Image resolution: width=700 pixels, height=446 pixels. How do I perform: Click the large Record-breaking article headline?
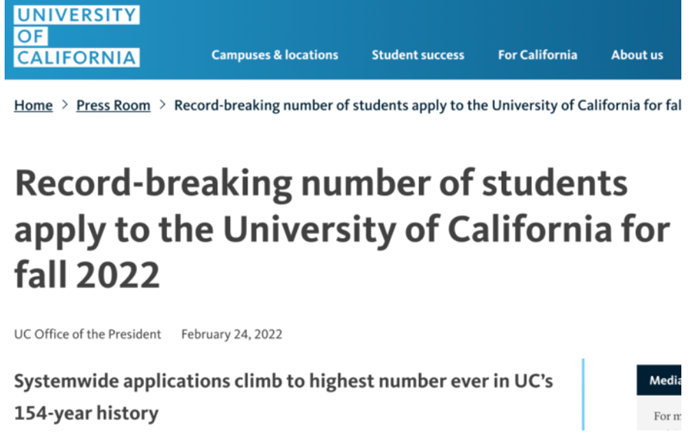pyautogui.click(x=340, y=228)
